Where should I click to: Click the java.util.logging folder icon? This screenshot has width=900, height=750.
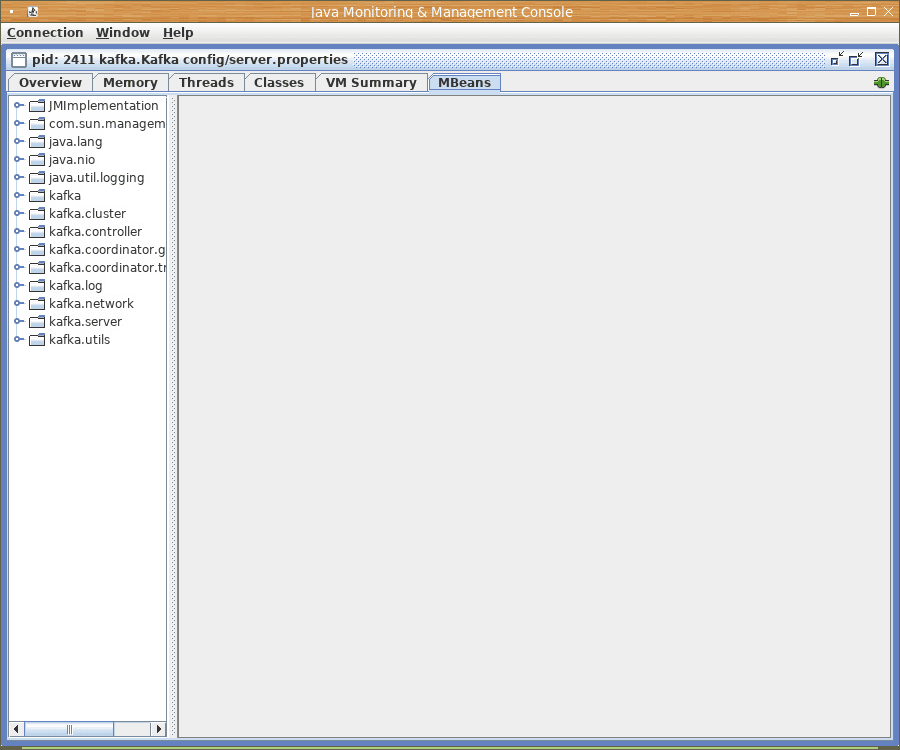point(37,177)
